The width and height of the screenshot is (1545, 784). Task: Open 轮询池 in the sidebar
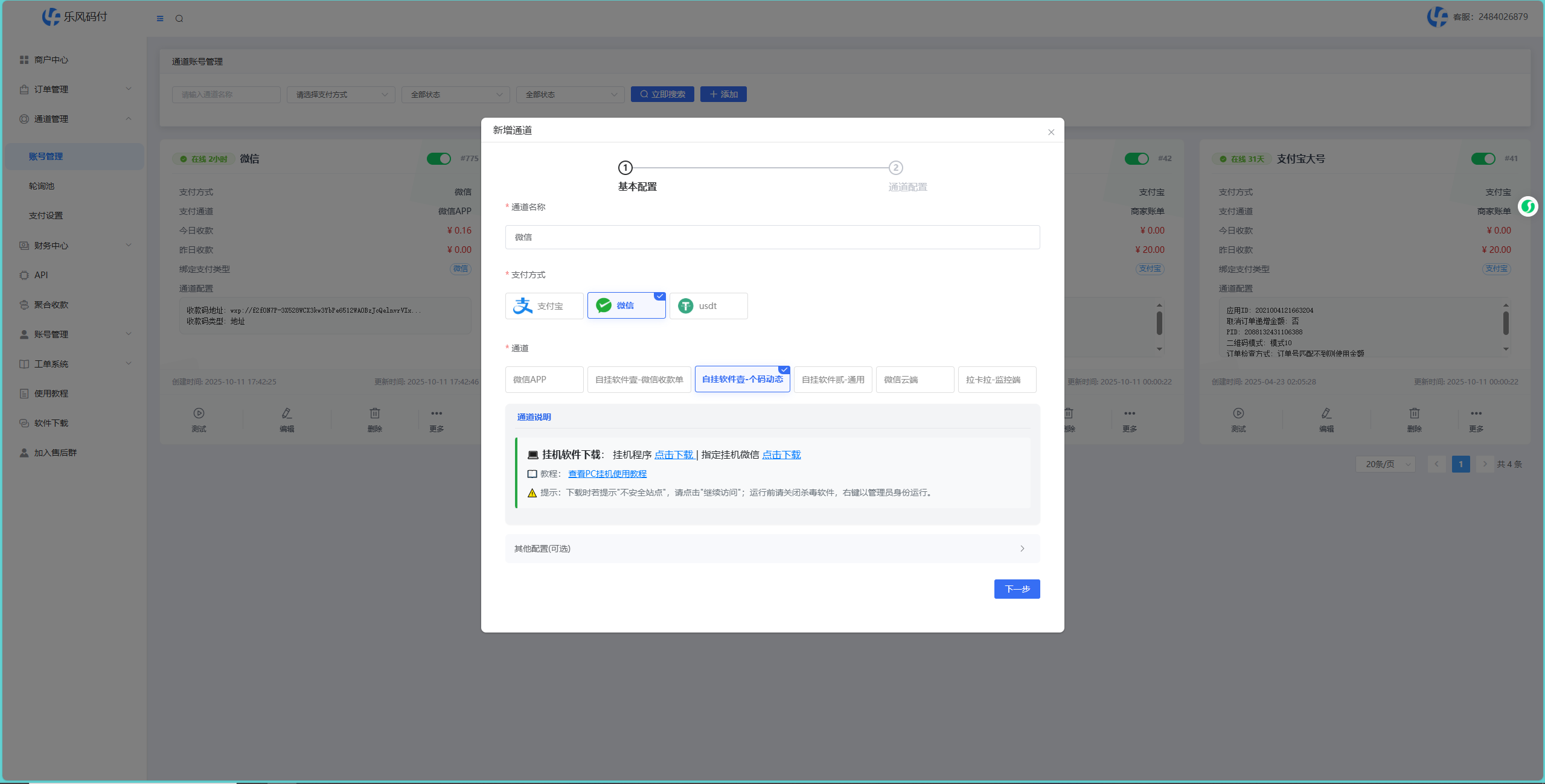42,186
